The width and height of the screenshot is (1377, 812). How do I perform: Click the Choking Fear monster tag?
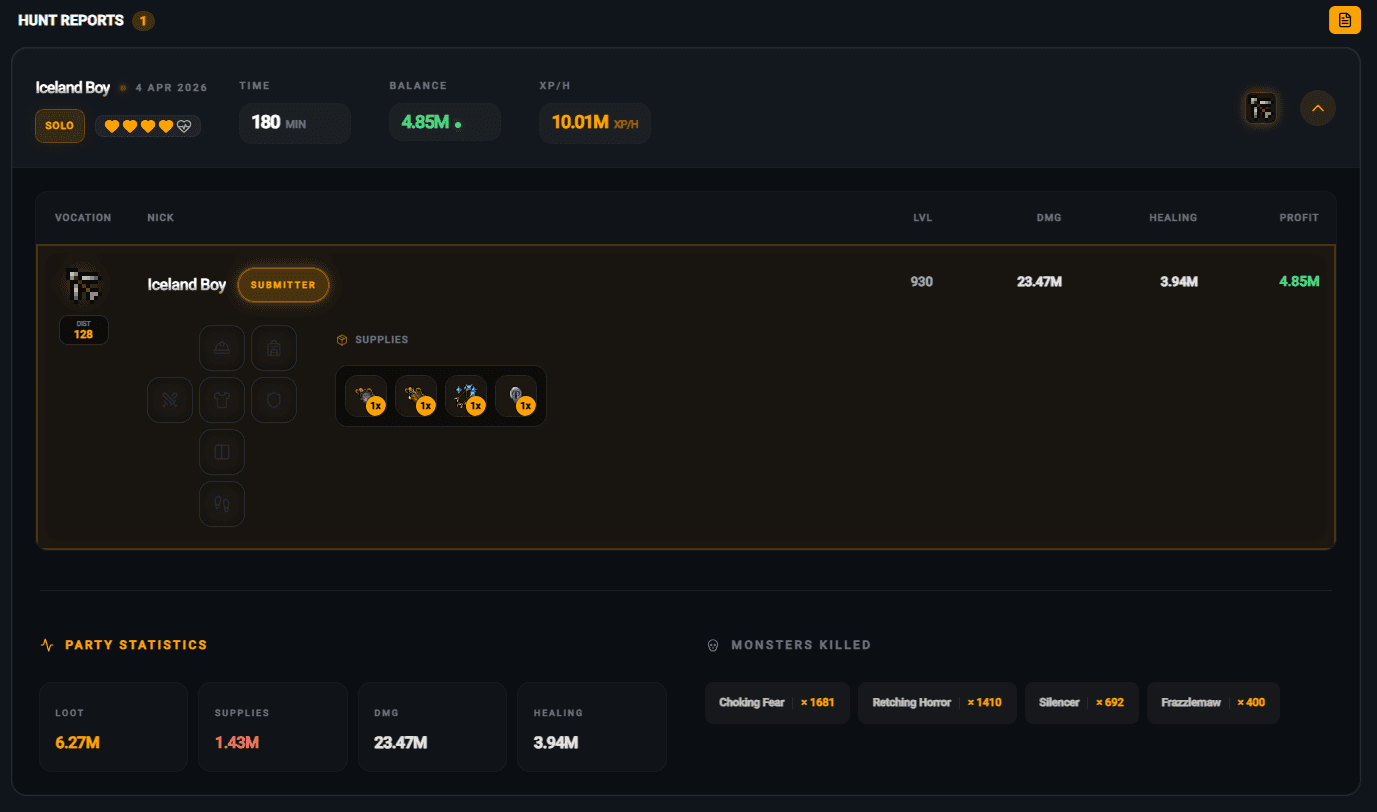(x=776, y=703)
